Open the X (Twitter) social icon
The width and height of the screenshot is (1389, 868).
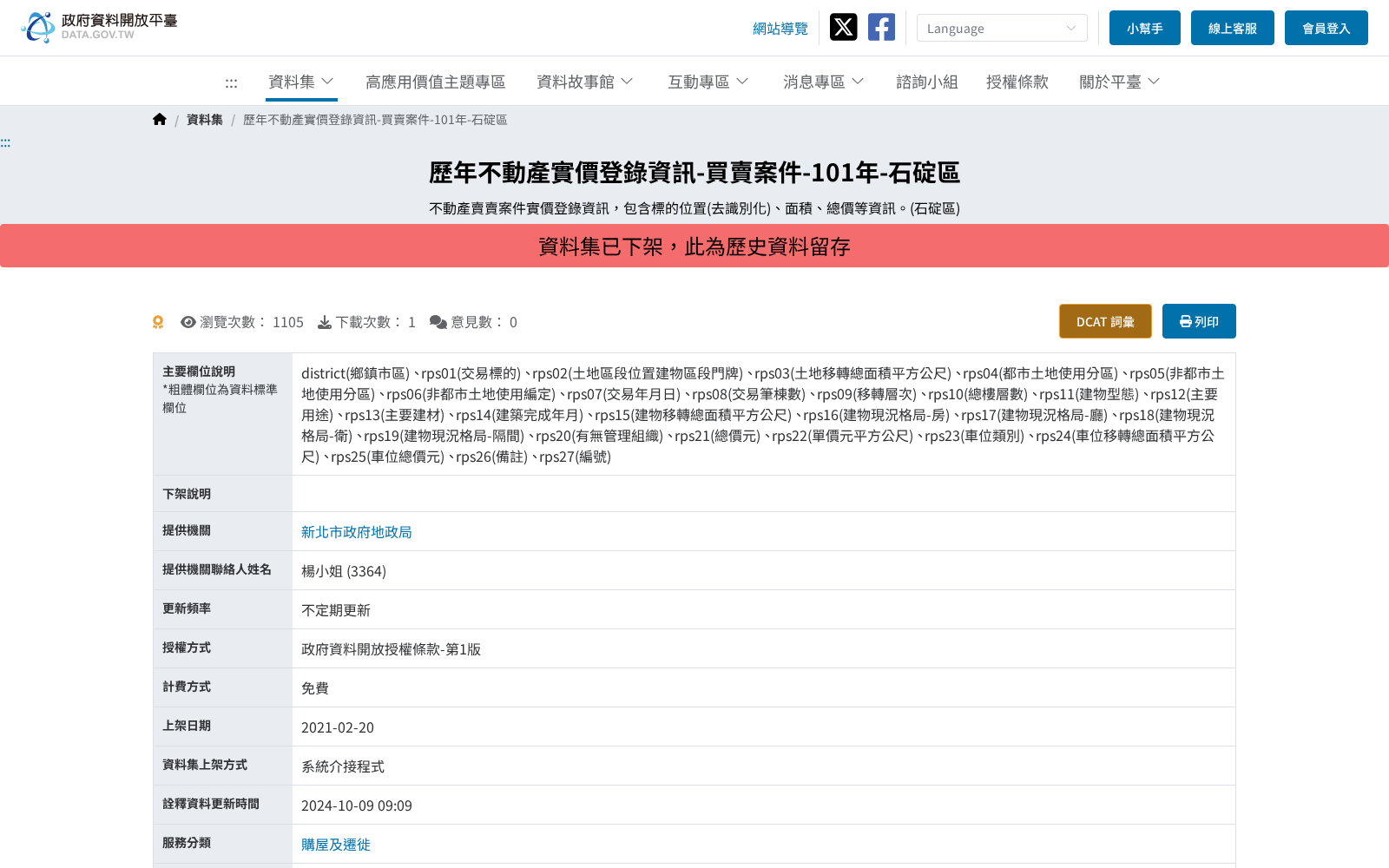(843, 27)
